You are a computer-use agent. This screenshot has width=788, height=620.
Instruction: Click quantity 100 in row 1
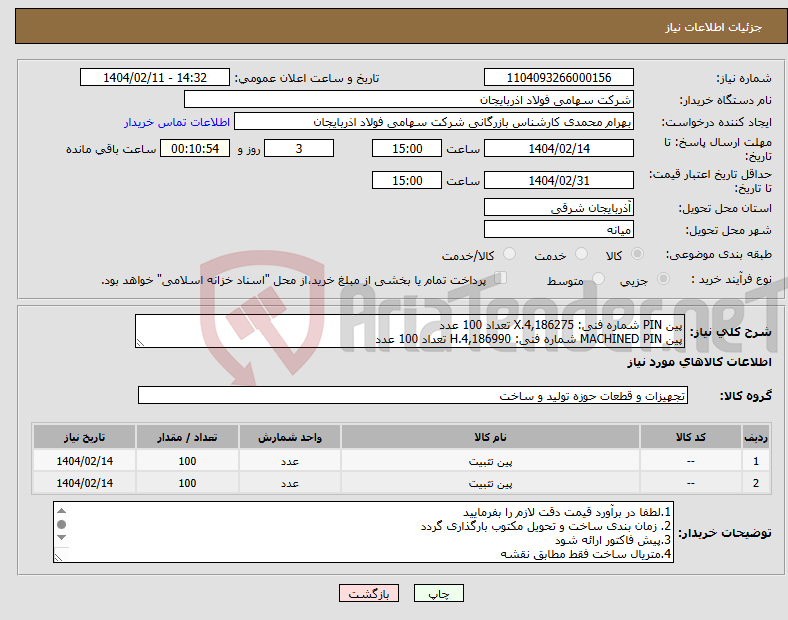187,461
